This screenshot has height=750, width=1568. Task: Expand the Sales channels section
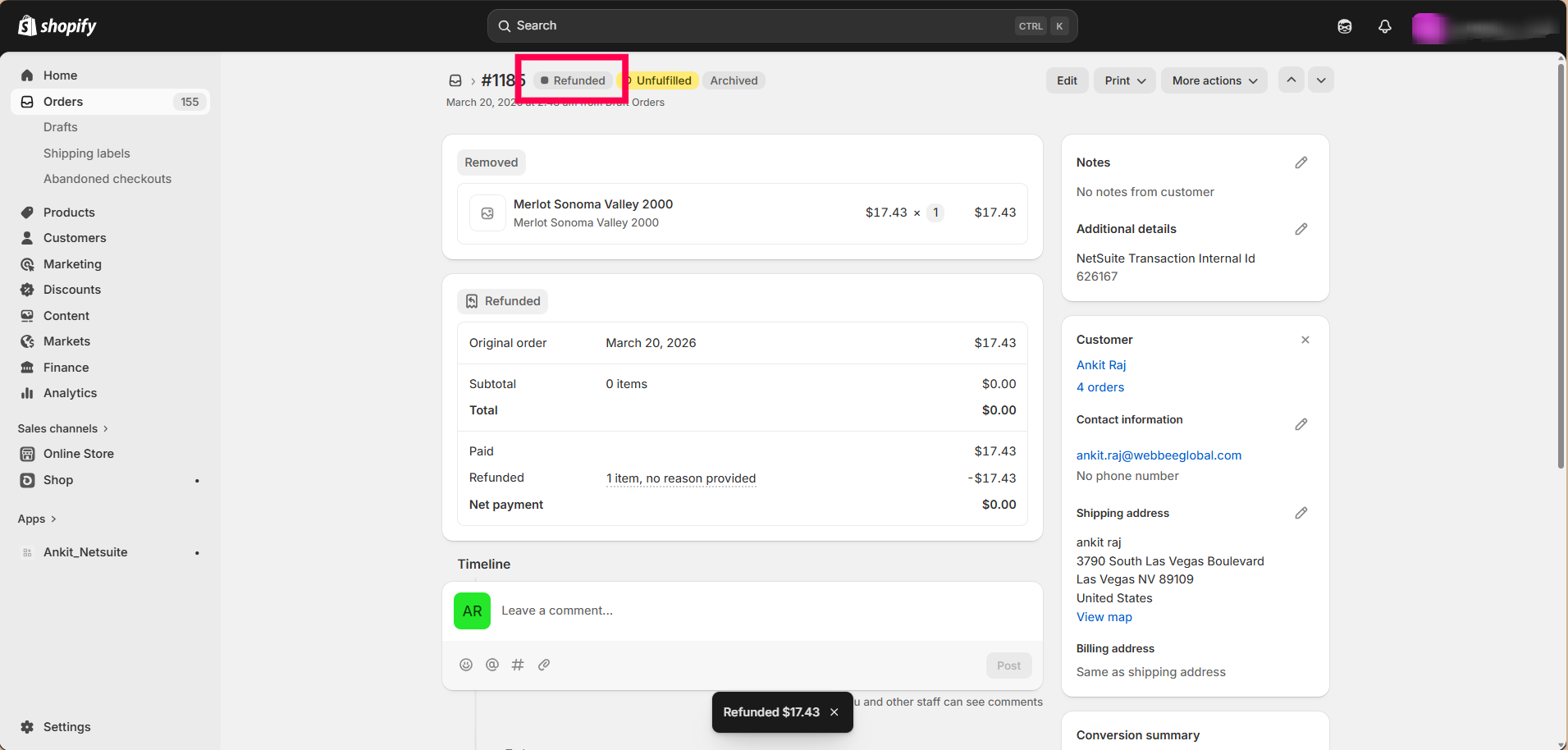[62, 428]
